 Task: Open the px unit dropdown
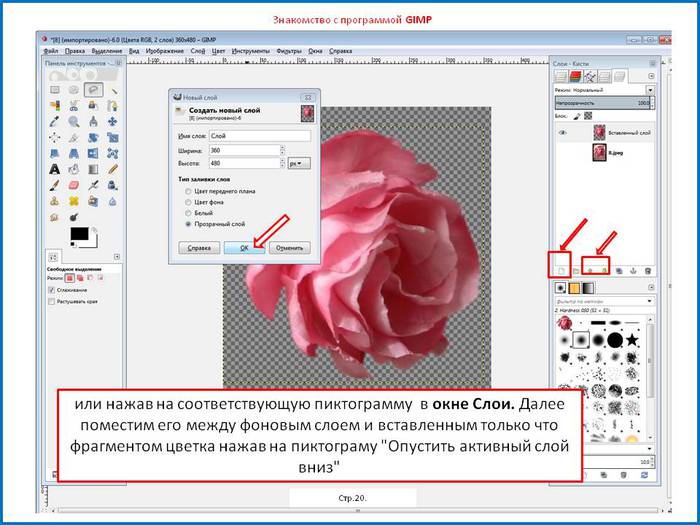pos(299,163)
